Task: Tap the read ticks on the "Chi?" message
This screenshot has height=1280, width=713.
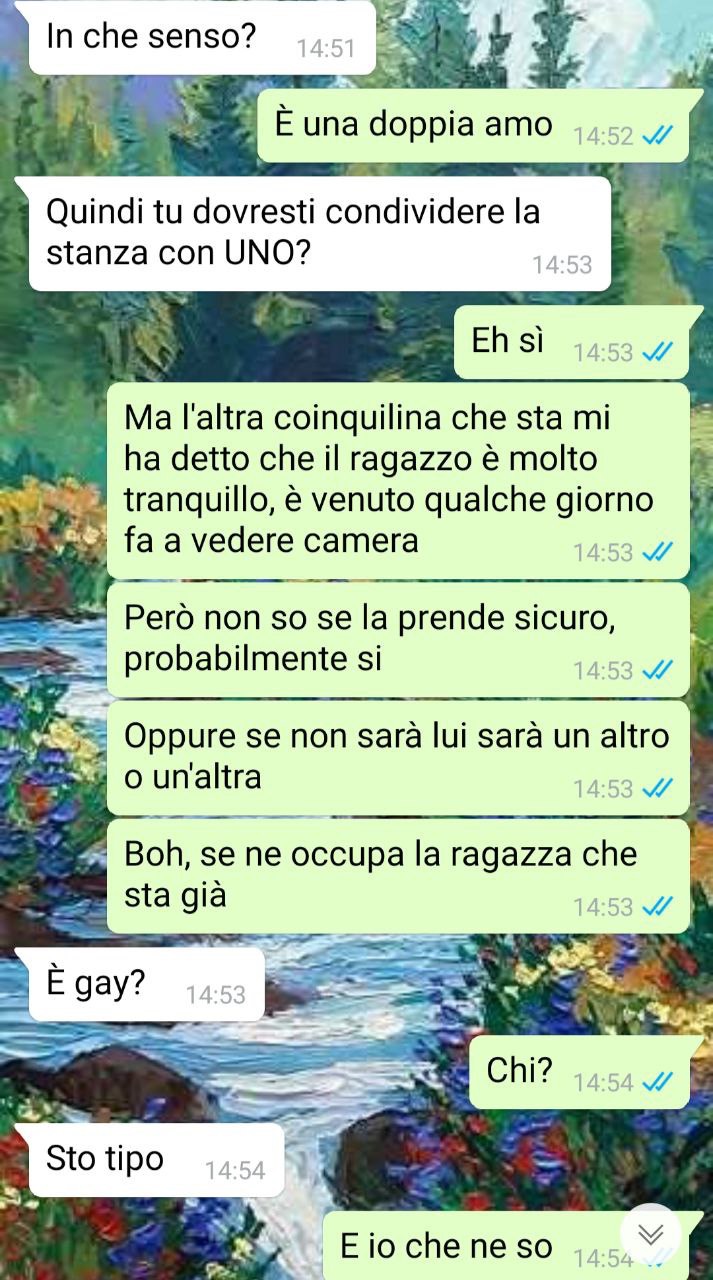Action: [x=657, y=1082]
